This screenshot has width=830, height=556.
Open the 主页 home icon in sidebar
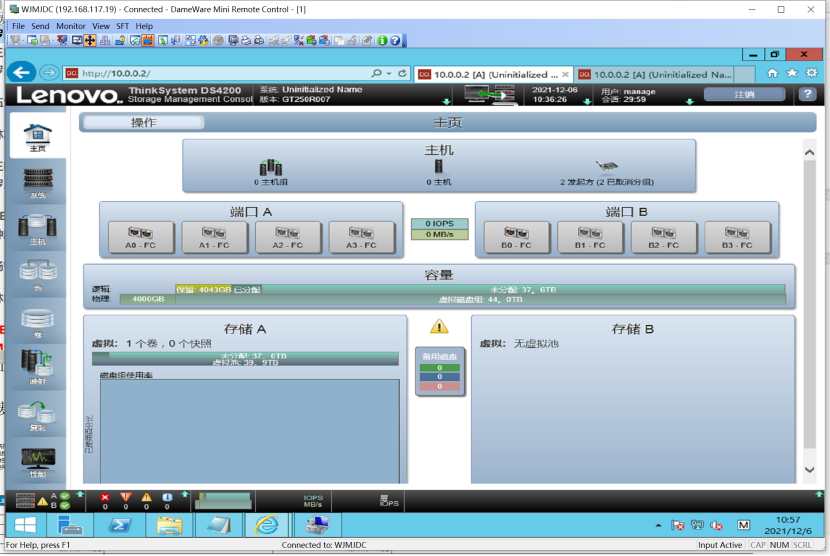[x=37, y=136]
